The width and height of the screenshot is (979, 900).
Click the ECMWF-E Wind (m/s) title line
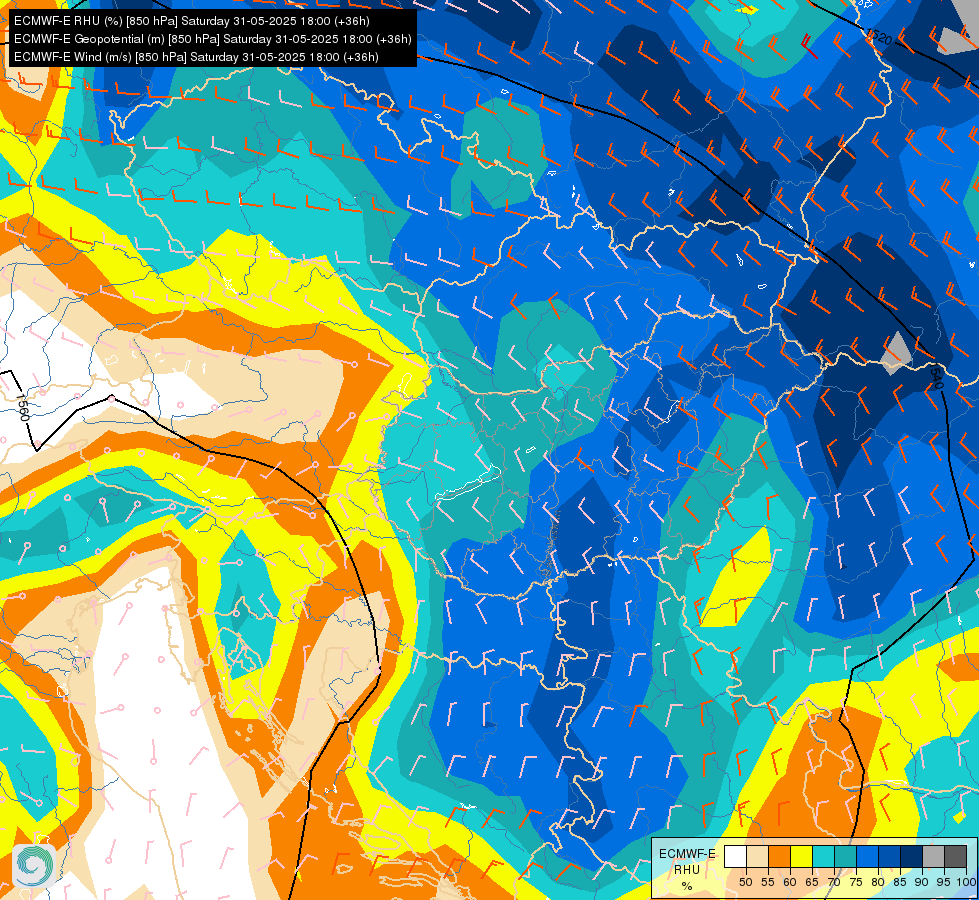tap(196, 57)
